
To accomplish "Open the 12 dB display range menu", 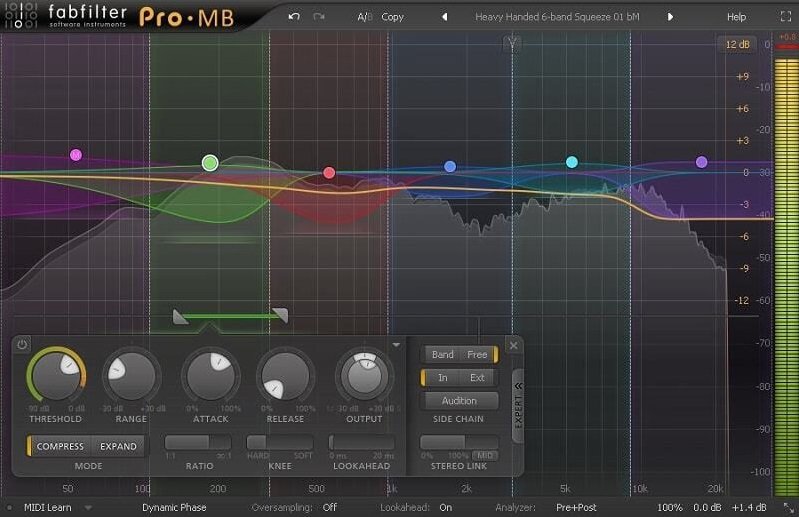I will coord(737,44).
